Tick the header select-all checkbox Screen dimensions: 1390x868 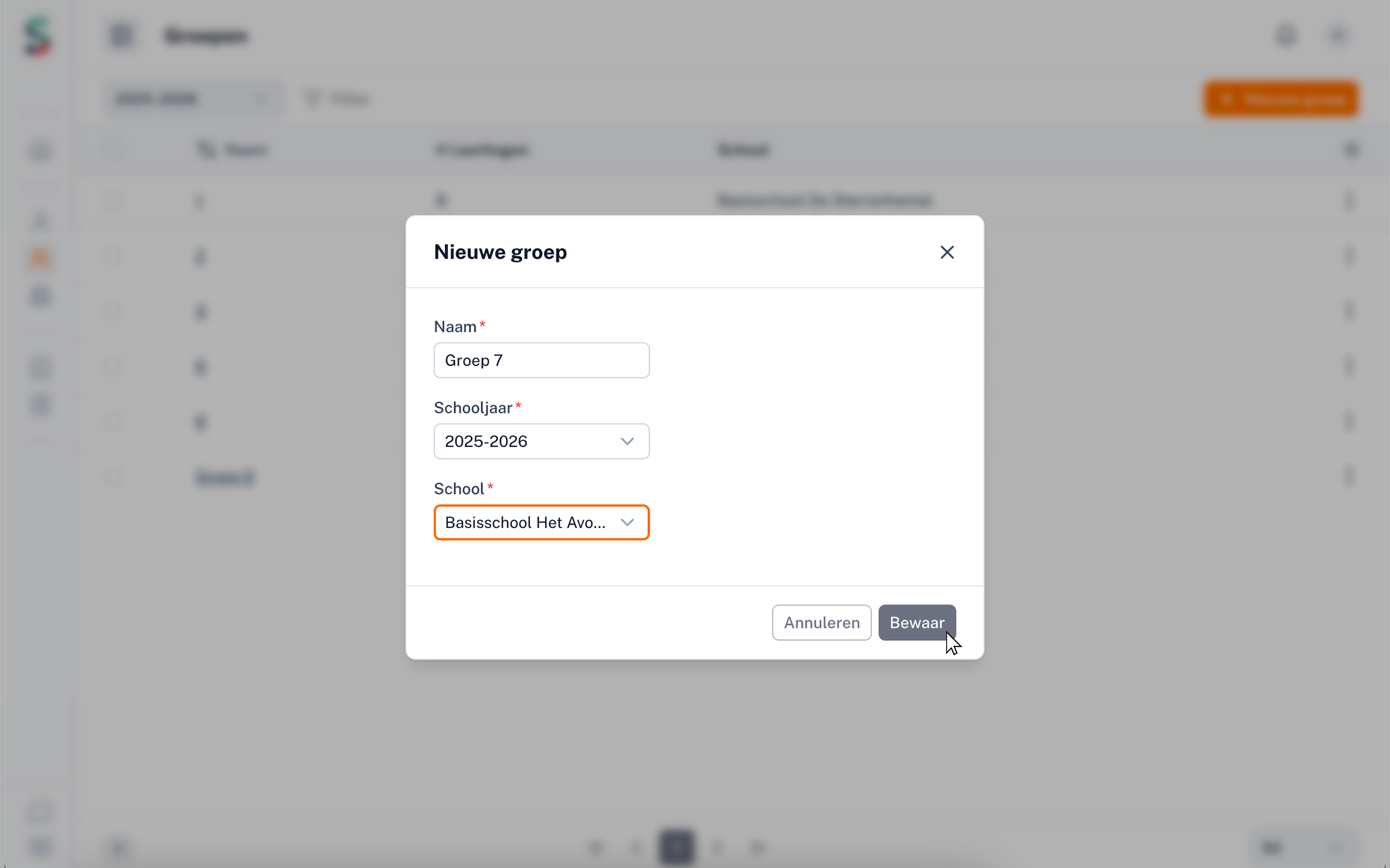click(x=113, y=150)
